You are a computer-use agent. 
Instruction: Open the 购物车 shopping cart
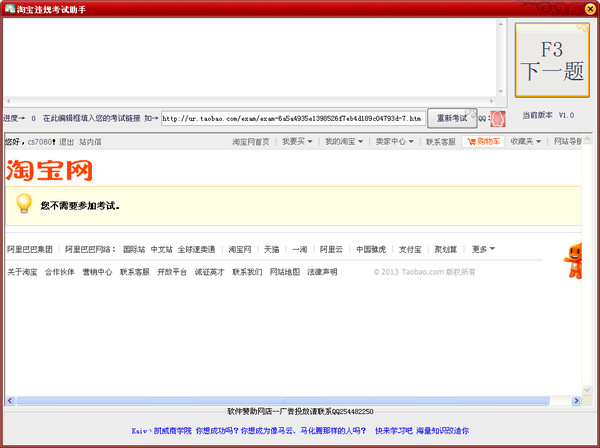pos(484,142)
